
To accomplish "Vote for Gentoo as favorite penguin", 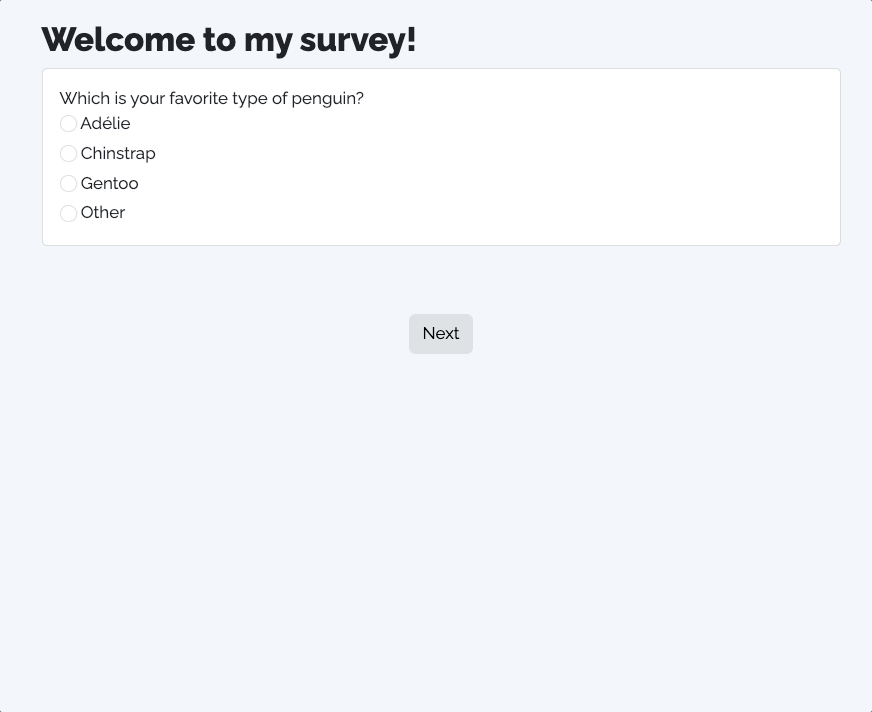I will click(x=68, y=184).
